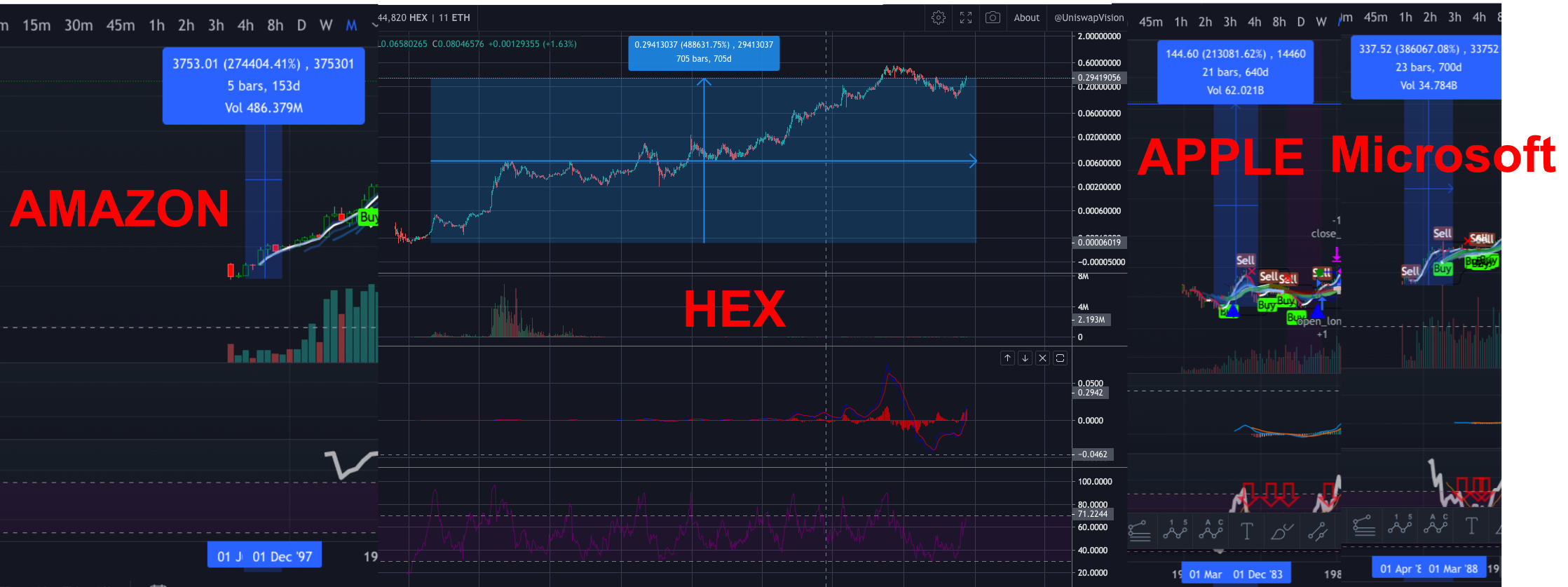Click the "-0.0462" MACD axis label
The height and width of the screenshot is (587, 1568).
pos(1092,454)
